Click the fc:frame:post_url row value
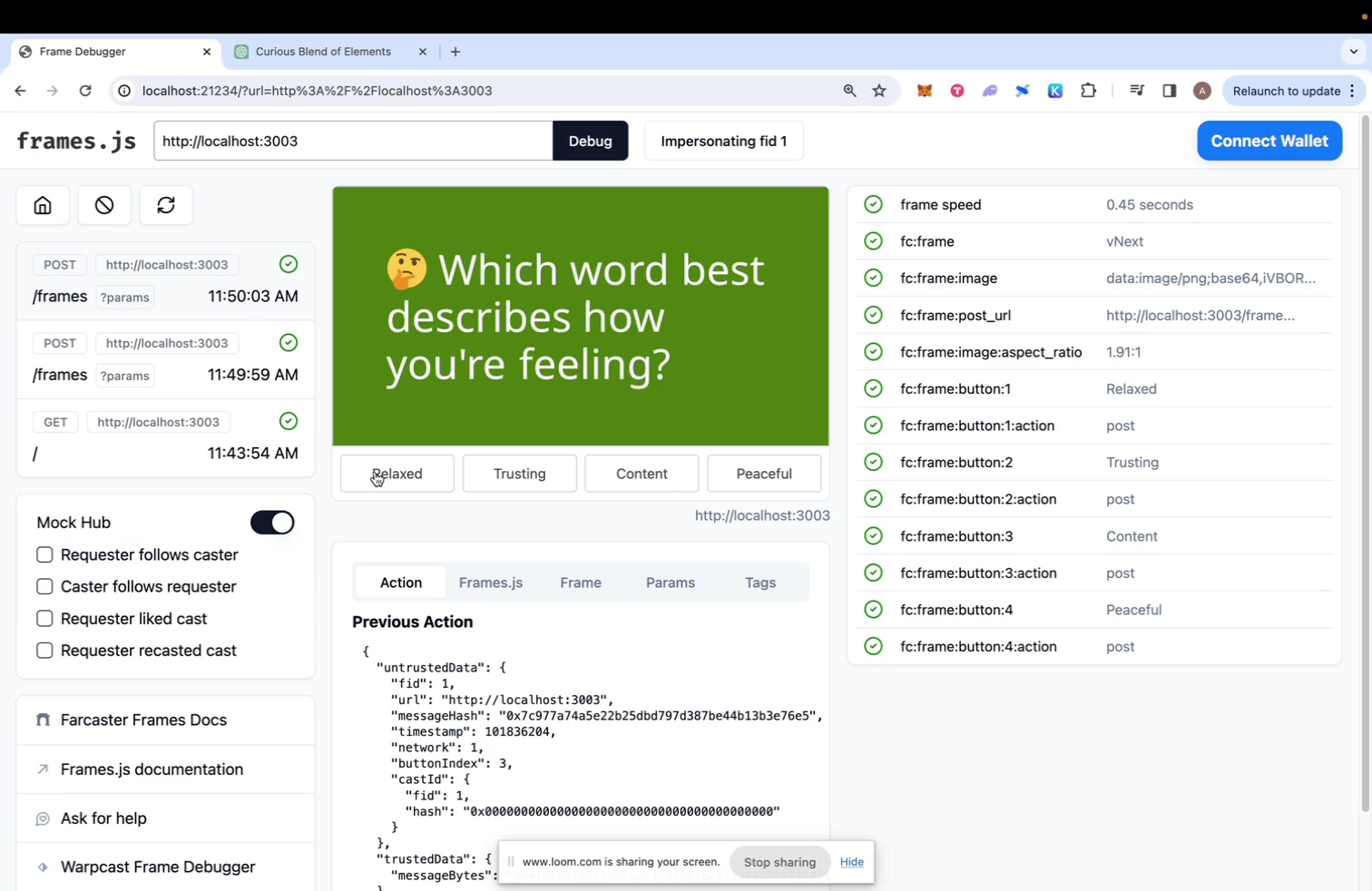This screenshot has height=891, width=1372. pyautogui.click(x=1200, y=315)
